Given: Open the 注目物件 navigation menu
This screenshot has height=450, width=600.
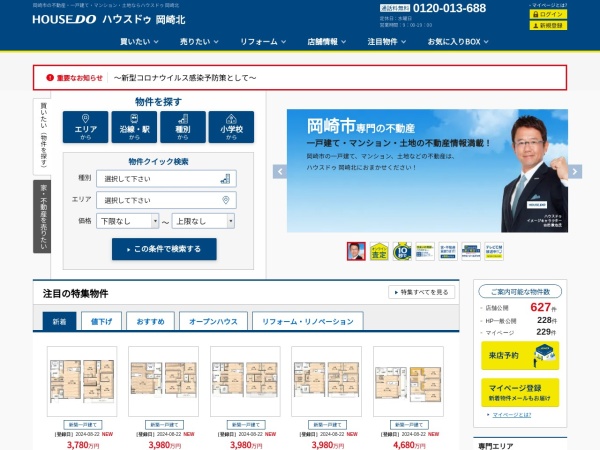Looking at the screenshot, I should coord(386,42).
